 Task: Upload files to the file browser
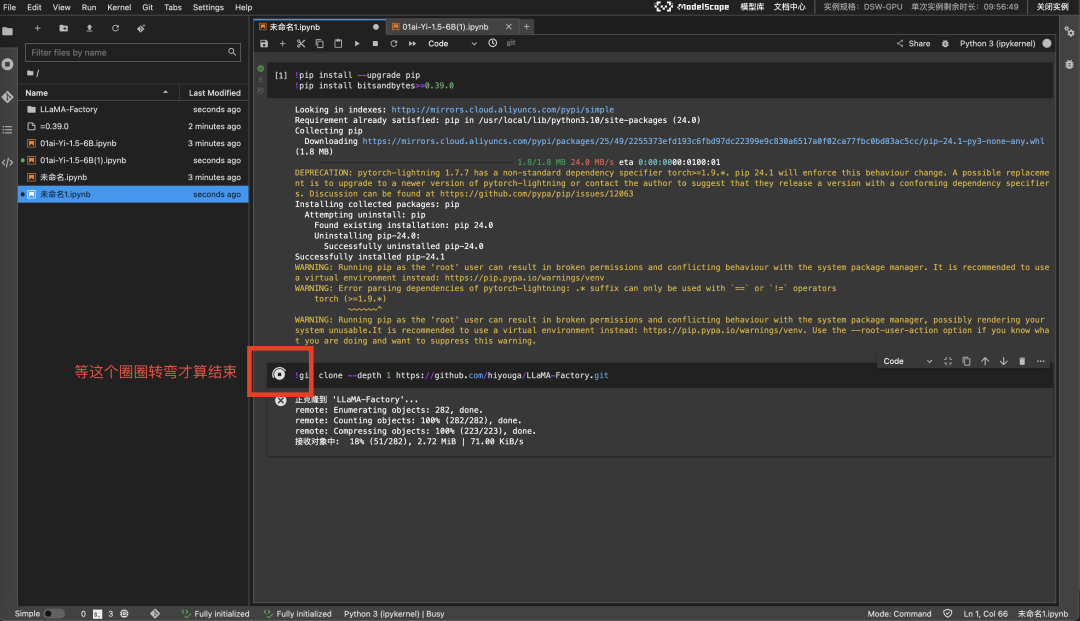point(90,28)
